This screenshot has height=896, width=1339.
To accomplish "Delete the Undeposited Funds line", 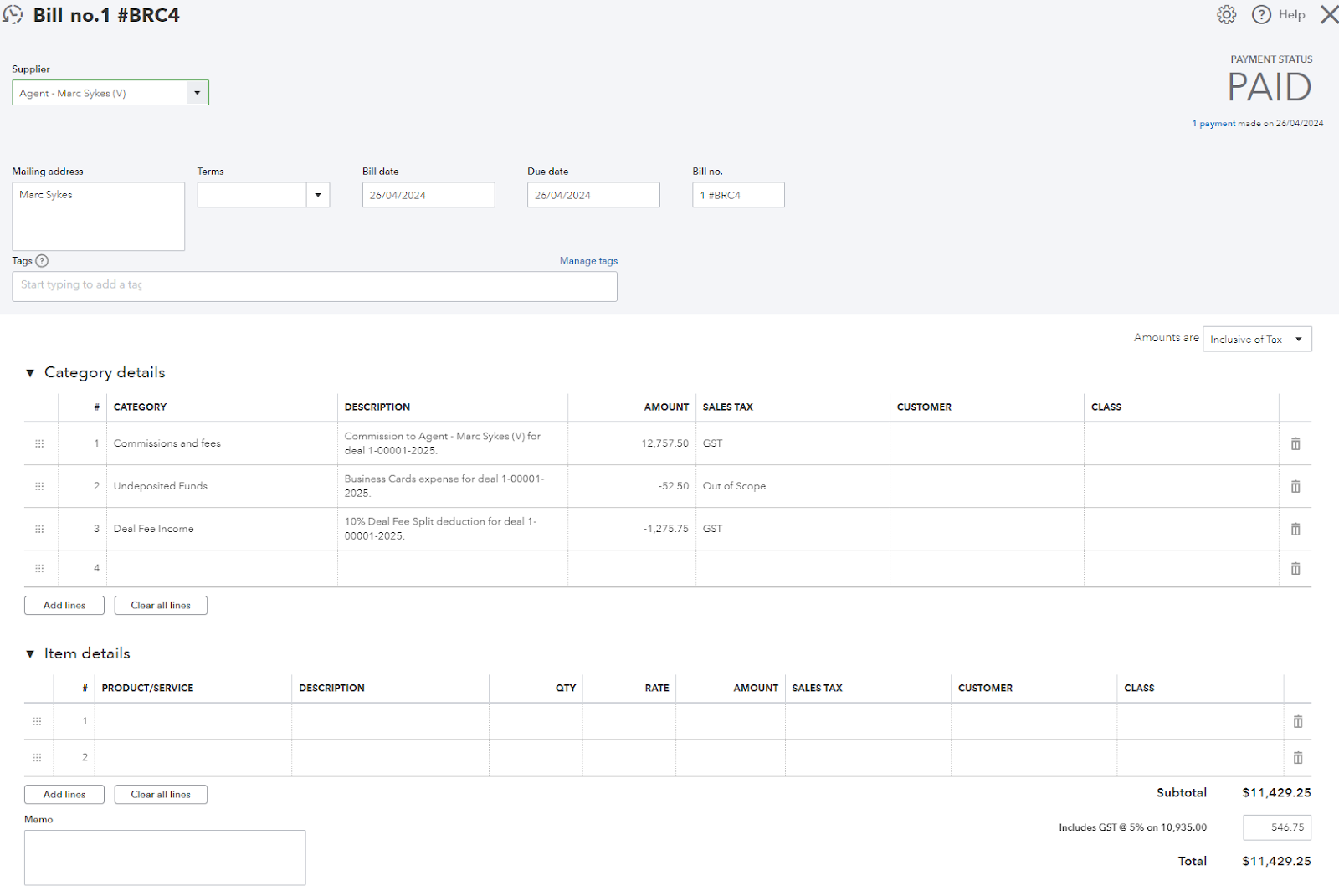I will click(x=1295, y=486).
